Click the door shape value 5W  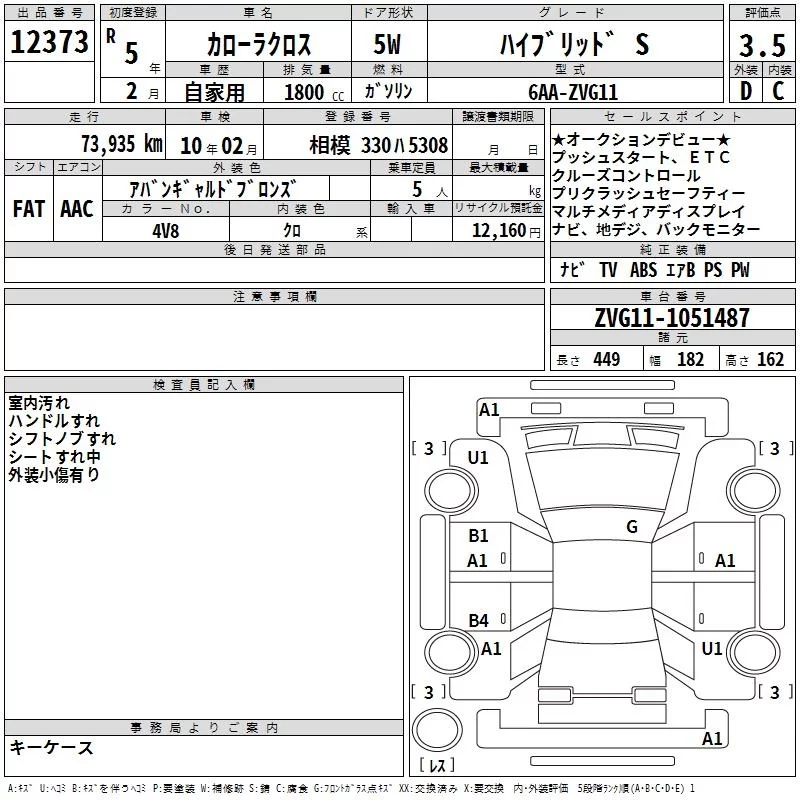[x=387, y=44]
